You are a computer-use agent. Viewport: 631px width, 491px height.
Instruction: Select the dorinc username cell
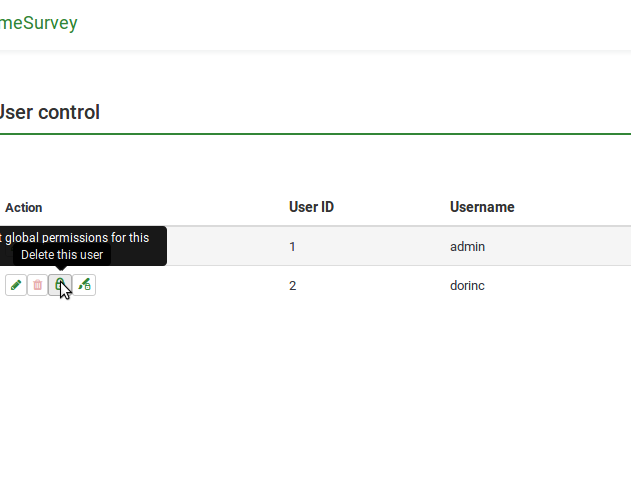pos(468,286)
